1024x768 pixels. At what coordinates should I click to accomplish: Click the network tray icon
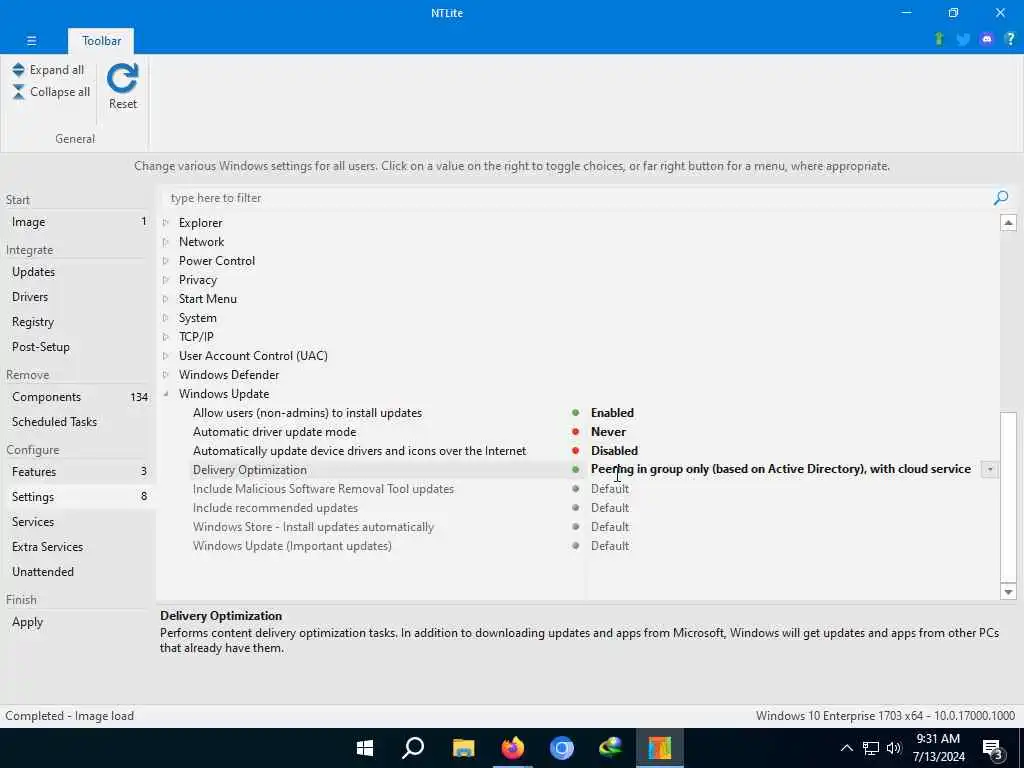871,748
